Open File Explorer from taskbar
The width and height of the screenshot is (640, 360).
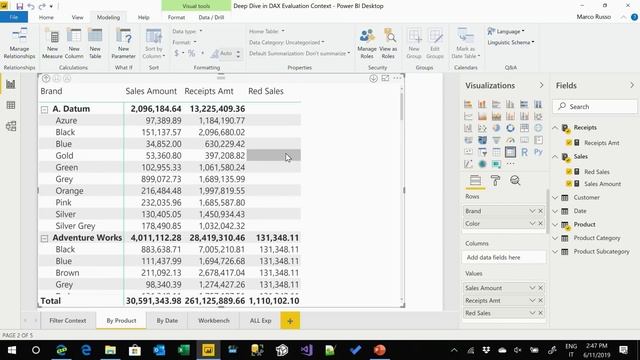coord(110,350)
